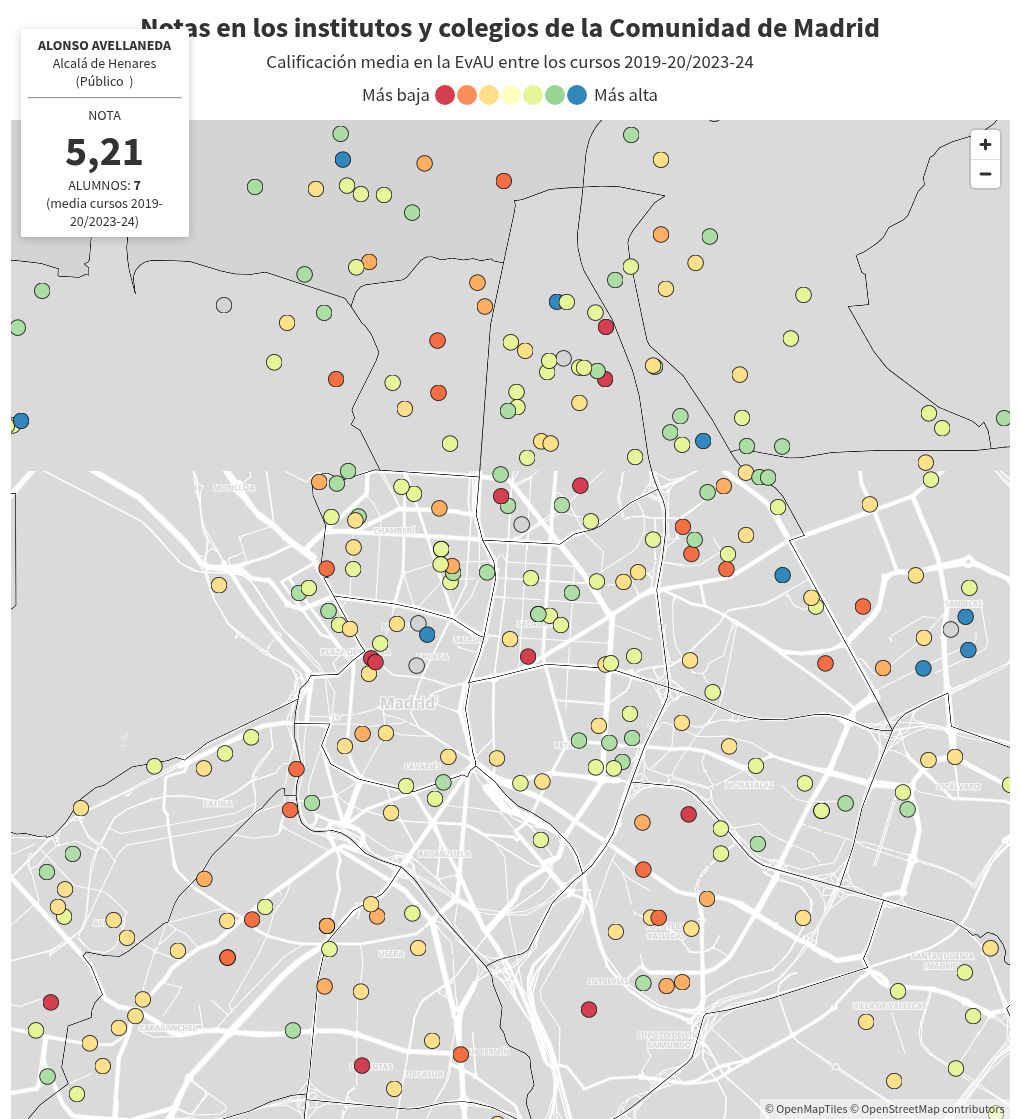Screen dimensions: 1020x1119
Task: Click the green marker right of RETIRO label
Action: (x=579, y=740)
